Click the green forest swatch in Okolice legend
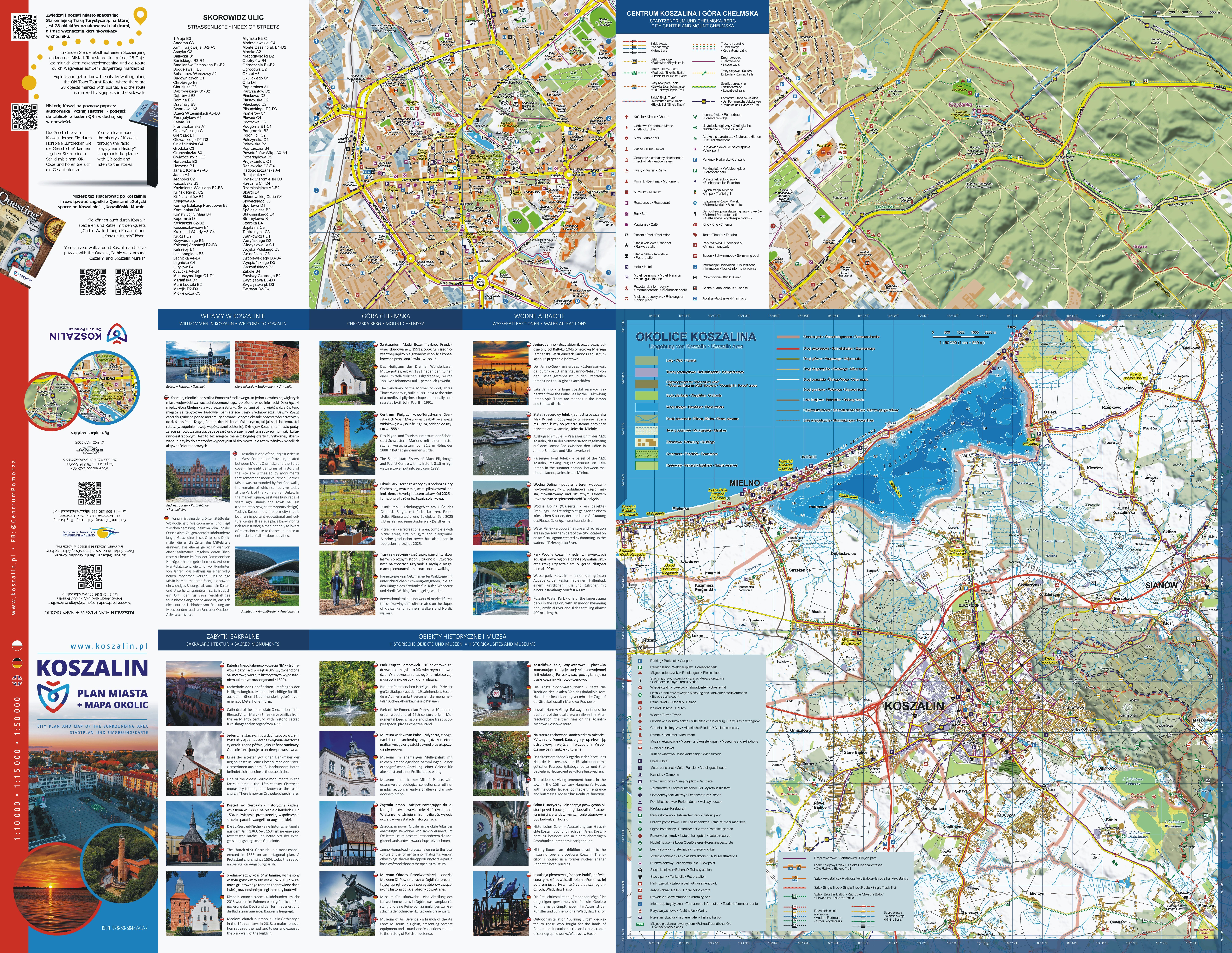The image size is (1232, 953). (646, 360)
